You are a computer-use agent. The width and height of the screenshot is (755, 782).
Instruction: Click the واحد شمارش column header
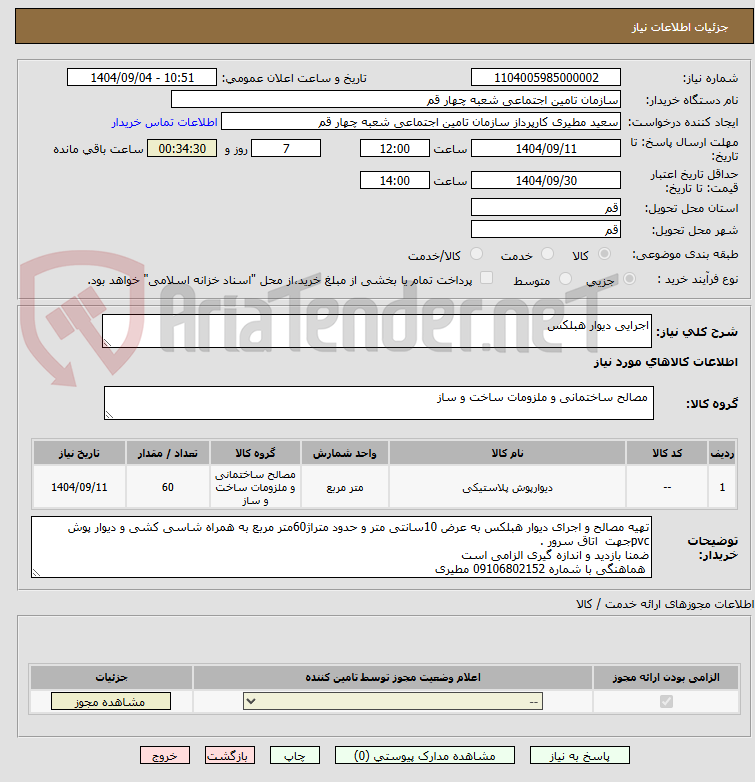(345, 453)
